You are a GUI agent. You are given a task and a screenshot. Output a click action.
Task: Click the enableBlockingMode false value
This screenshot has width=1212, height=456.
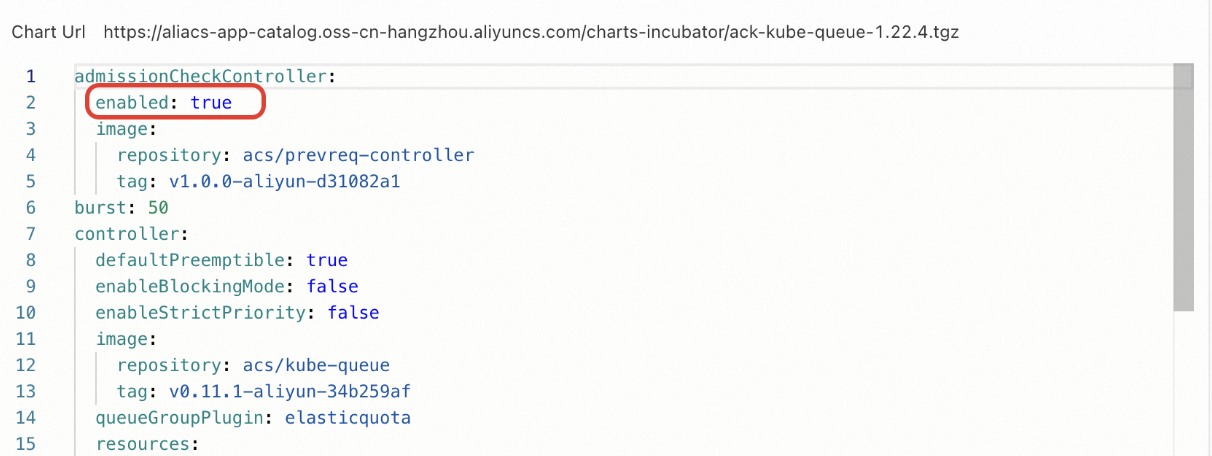tap(332, 286)
